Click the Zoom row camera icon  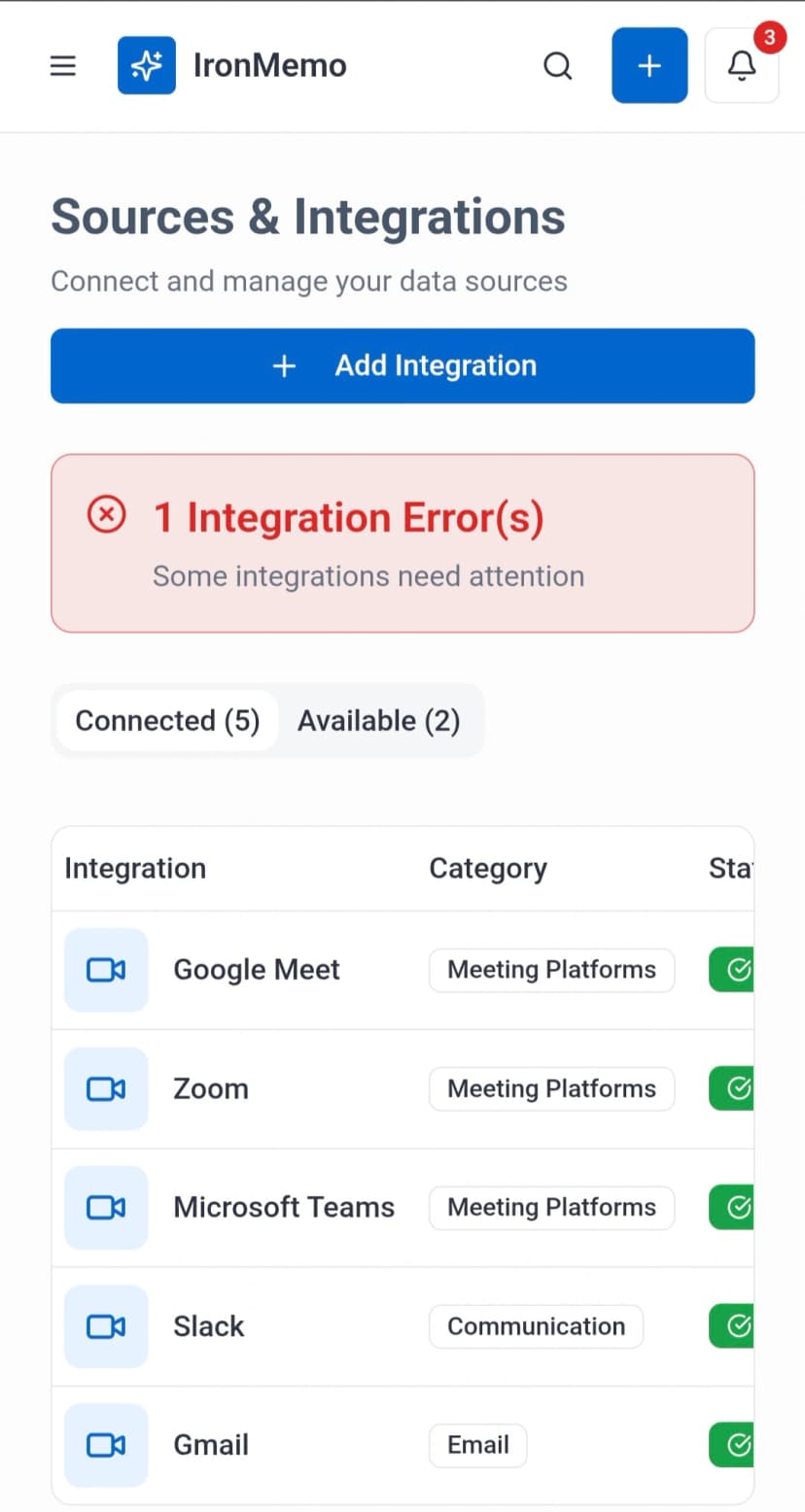pyautogui.click(x=106, y=1088)
